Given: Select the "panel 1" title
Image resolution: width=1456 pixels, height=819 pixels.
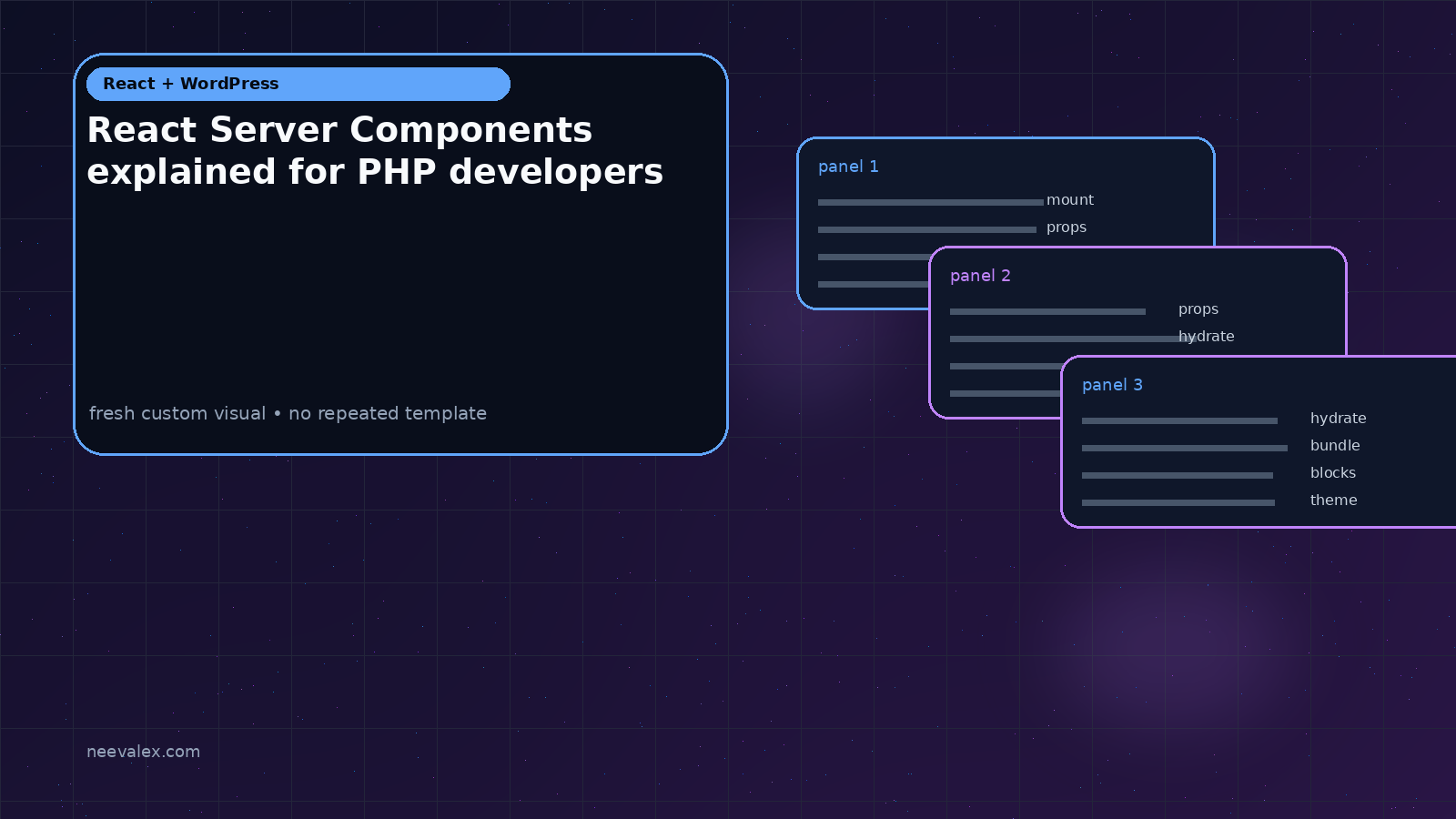Looking at the screenshot, I should pos(848,167).
